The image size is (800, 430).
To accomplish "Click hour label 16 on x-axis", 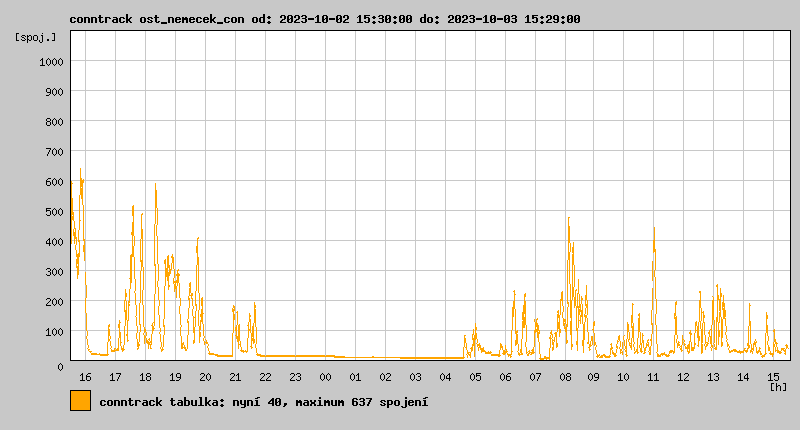I will coord(85,377).
